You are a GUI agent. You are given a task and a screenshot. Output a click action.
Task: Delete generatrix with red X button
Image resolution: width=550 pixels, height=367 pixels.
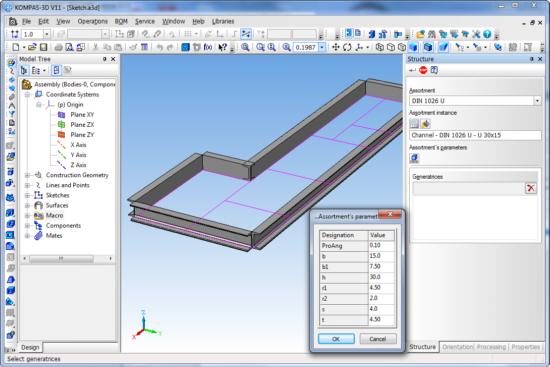coord(531,188)
